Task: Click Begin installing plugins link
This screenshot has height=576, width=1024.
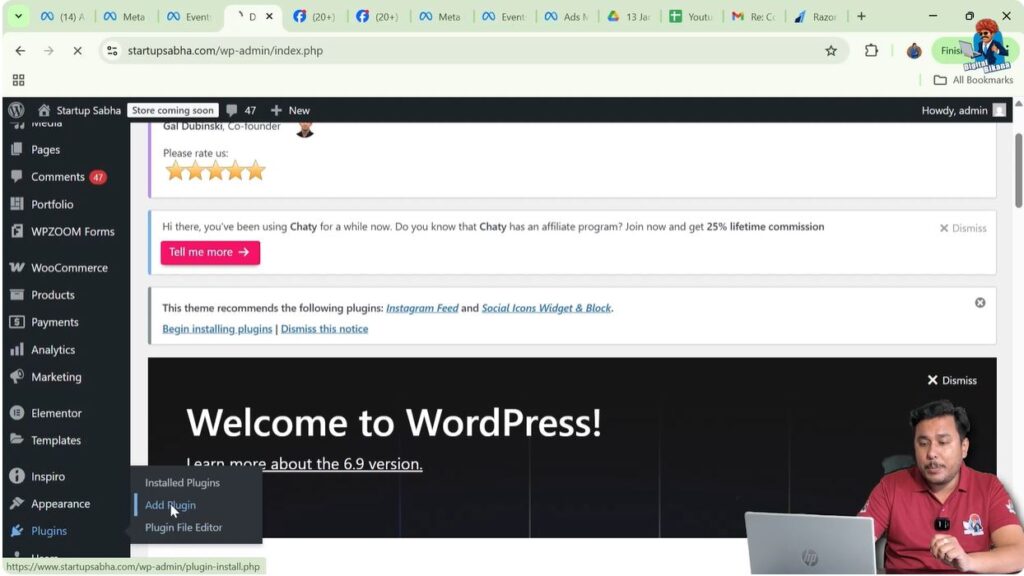Action: (x=217, y=328)
